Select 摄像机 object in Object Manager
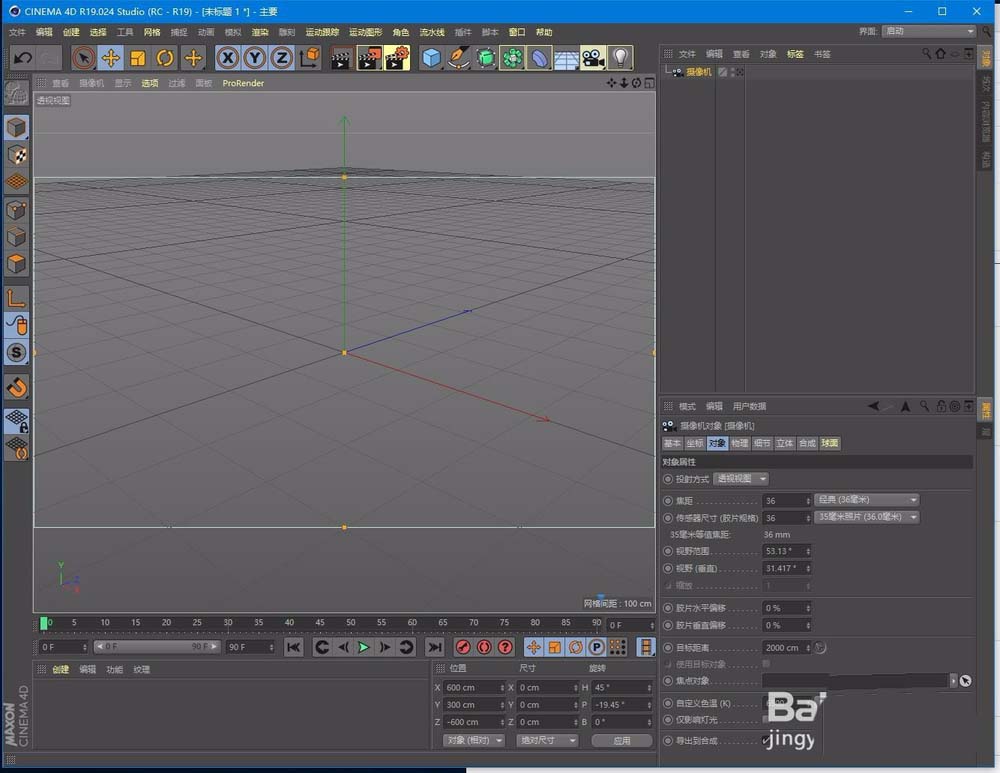Screen dimensions: 1000x773 [699, 72]
